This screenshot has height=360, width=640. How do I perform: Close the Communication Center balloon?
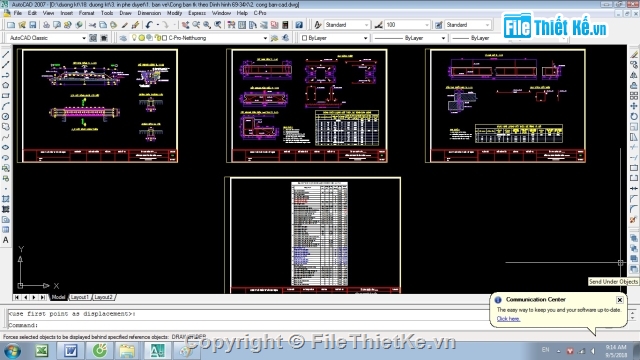pyautogui.click(x=620, y=300)
